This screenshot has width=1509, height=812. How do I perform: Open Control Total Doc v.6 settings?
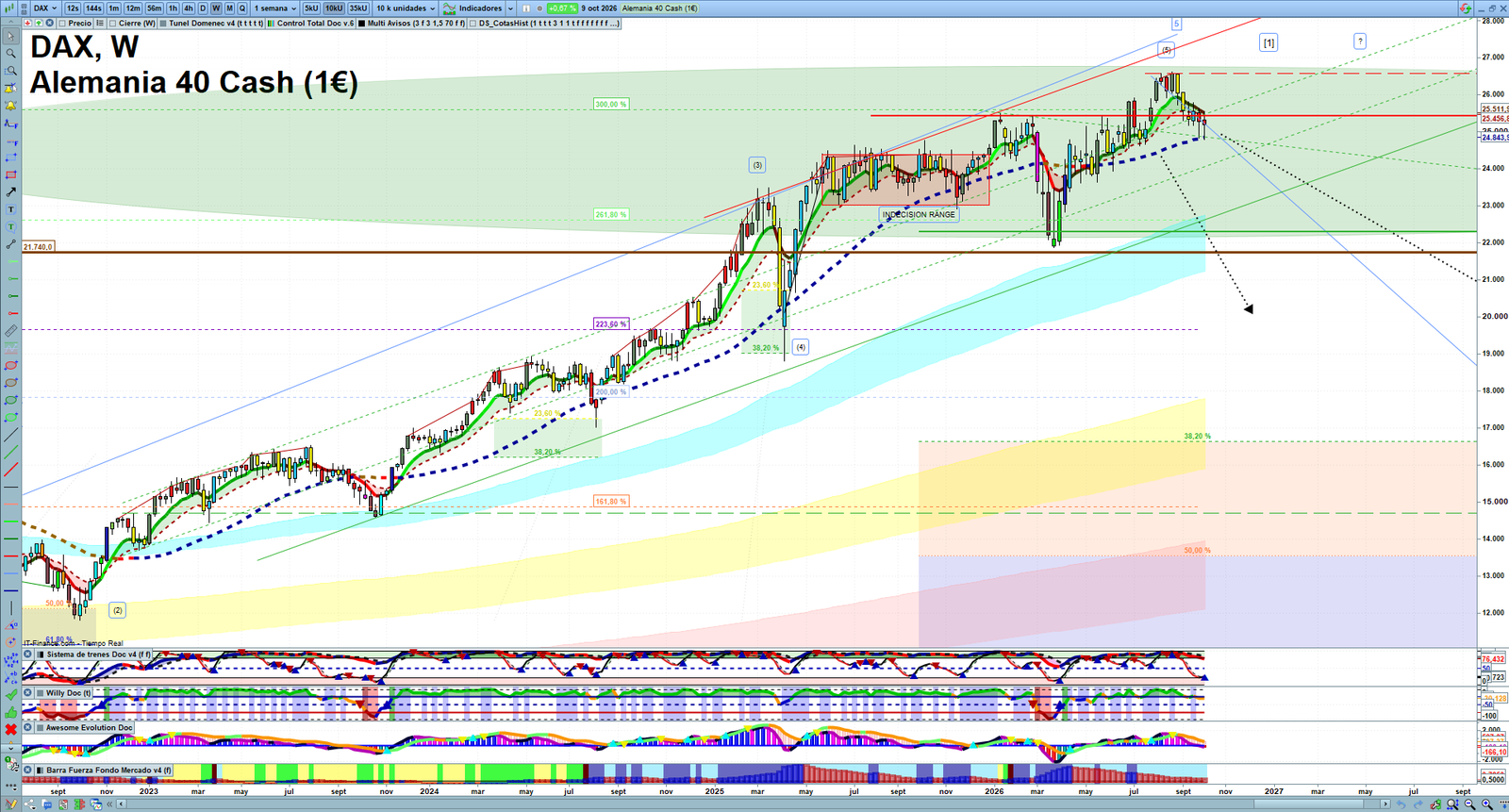point(311,24)
